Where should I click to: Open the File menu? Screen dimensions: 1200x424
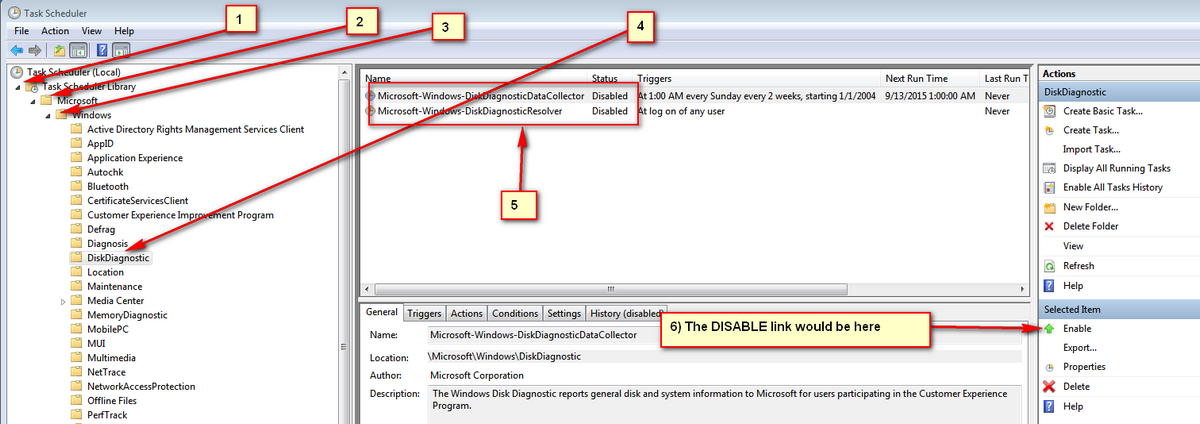[22, 31]
